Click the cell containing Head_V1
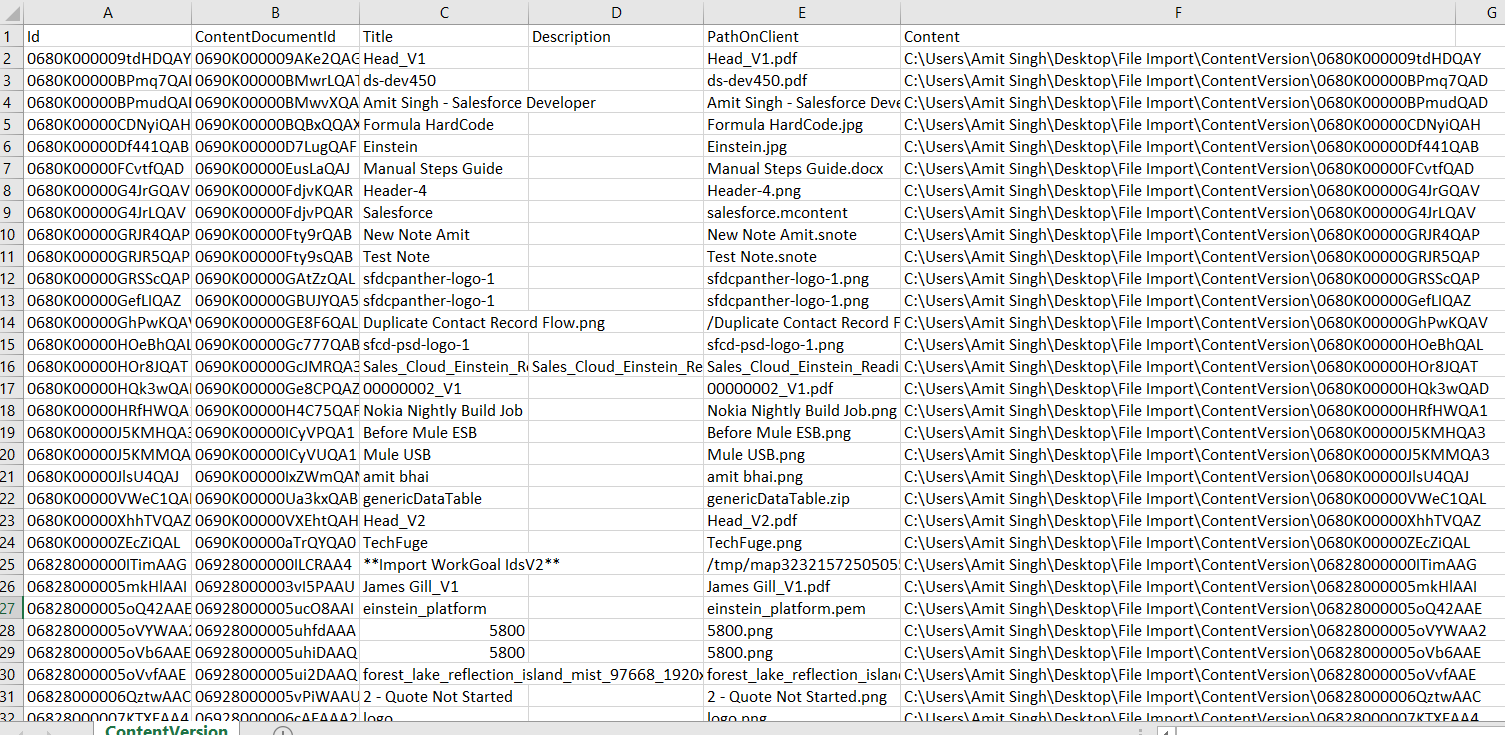The height and width of the screenshot is (735, 1505). tap(443, 58)
